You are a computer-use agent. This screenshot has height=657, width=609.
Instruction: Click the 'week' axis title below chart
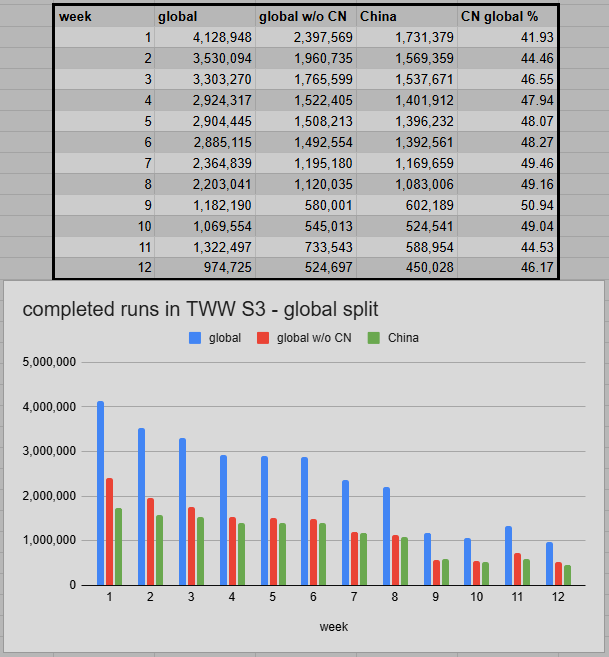pos(334,627)
